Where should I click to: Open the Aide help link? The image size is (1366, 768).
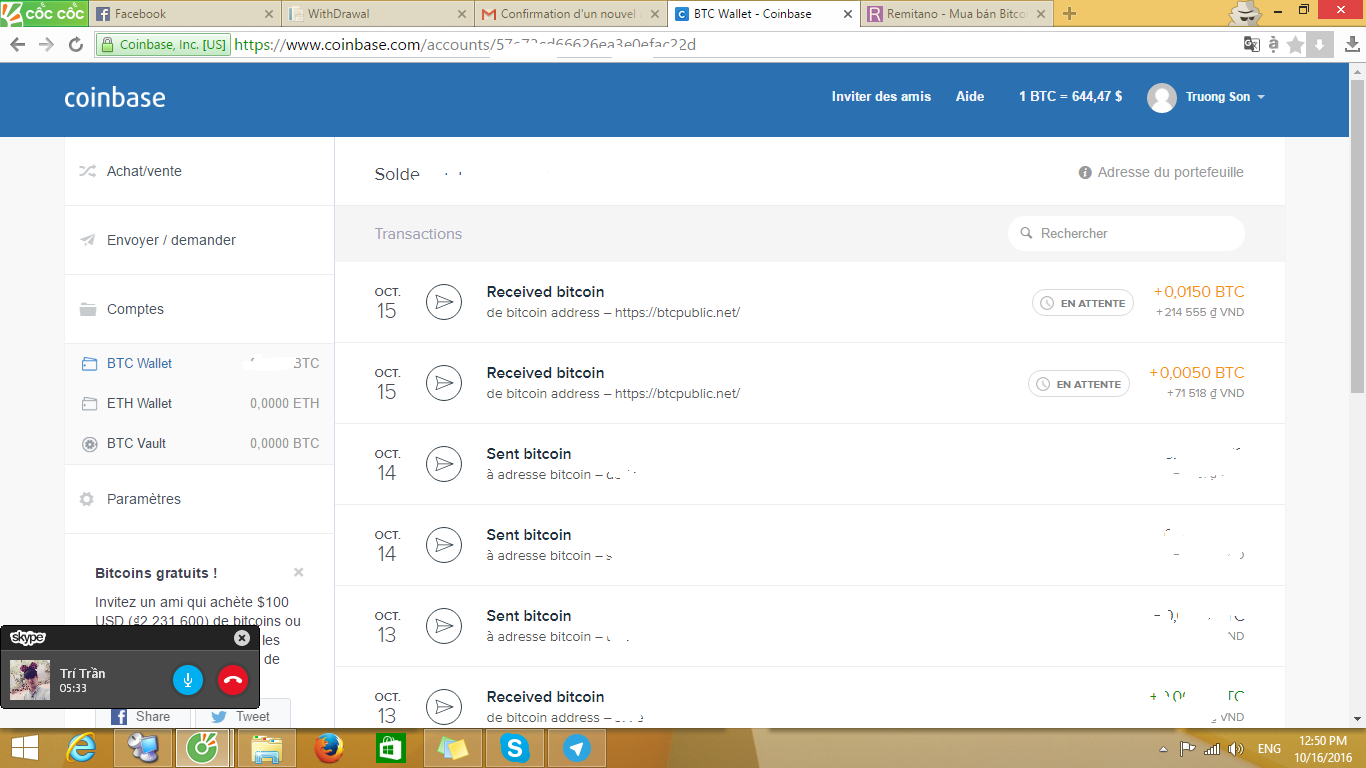click(x=970, y=97)
